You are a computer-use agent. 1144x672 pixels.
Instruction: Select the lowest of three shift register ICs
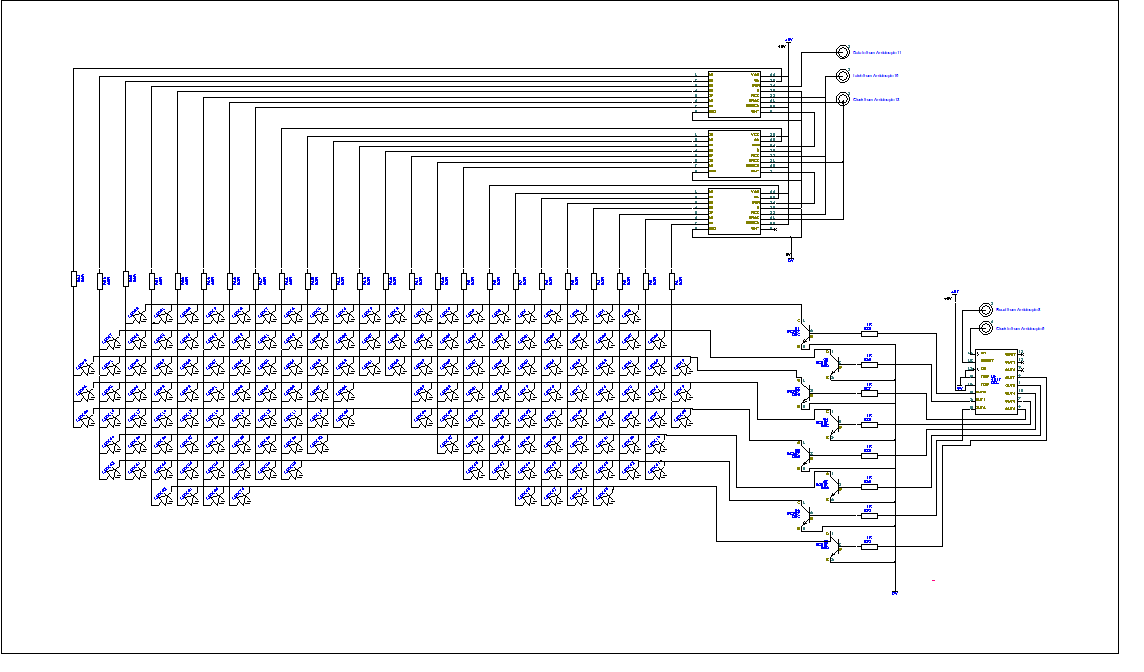pos(735,212)
